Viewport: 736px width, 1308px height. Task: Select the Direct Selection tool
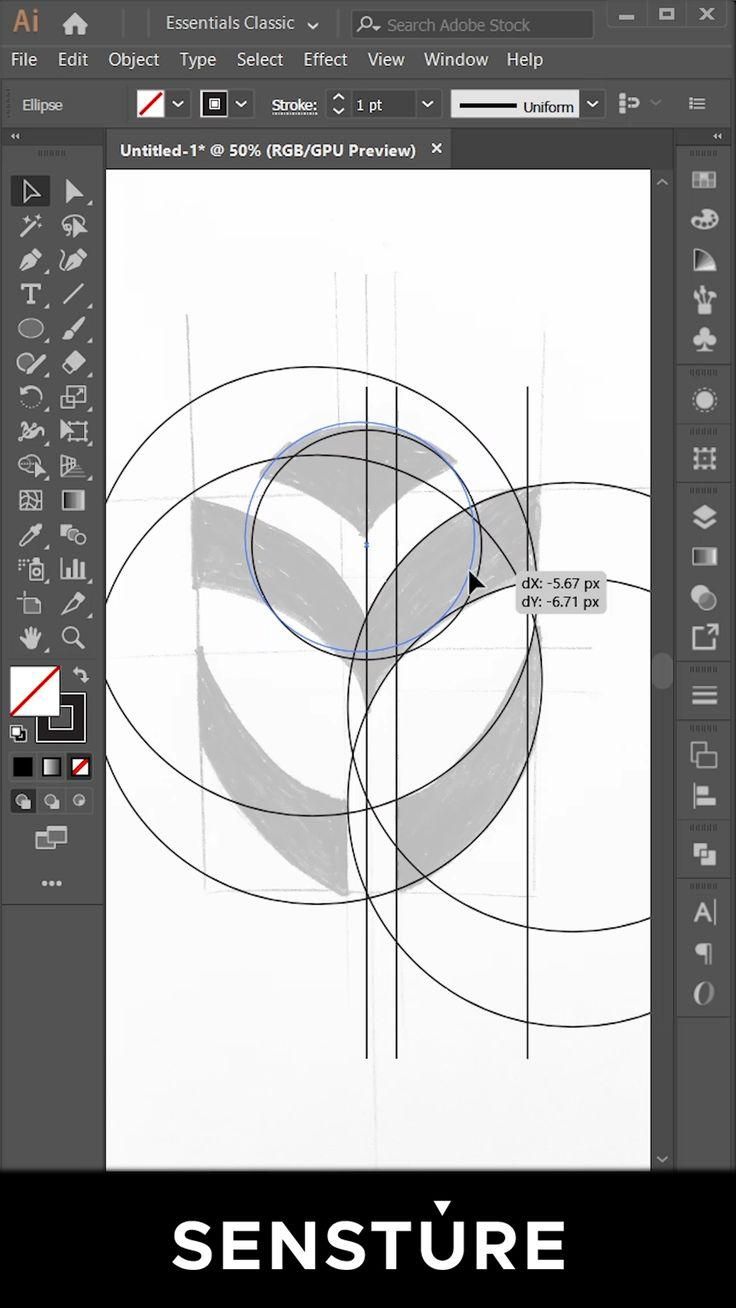tap(74, 191)
